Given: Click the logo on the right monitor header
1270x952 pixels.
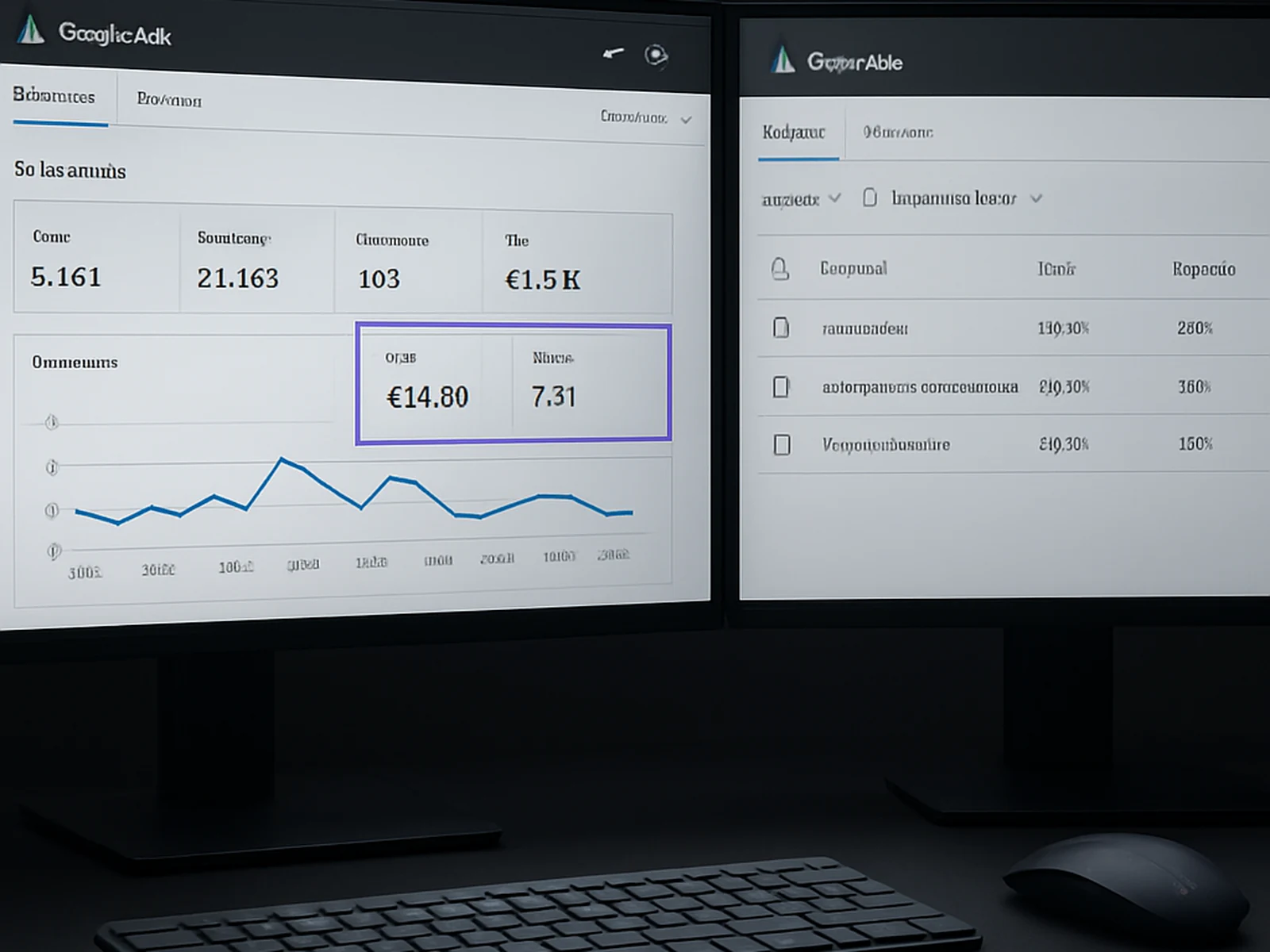Looking at the screenshot, I should click(783, 59).
